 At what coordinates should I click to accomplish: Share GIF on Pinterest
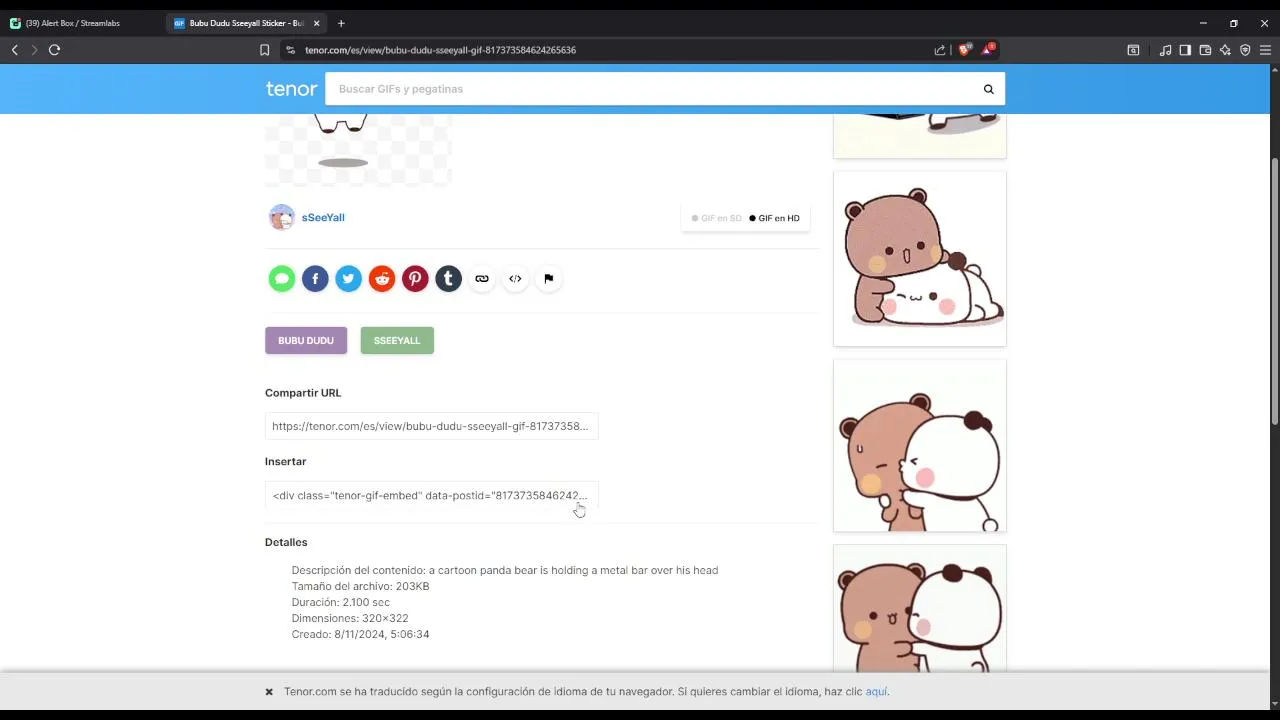415,279
